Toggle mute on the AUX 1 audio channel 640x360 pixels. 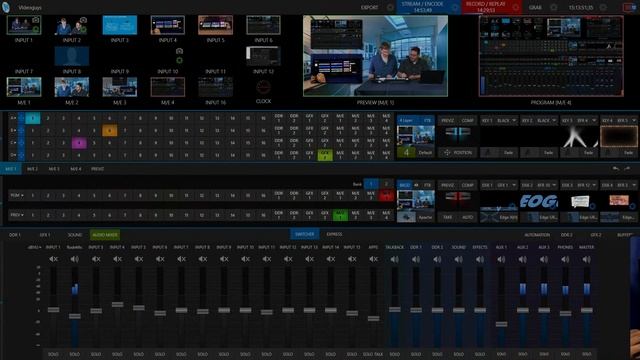tap(501, 259)
